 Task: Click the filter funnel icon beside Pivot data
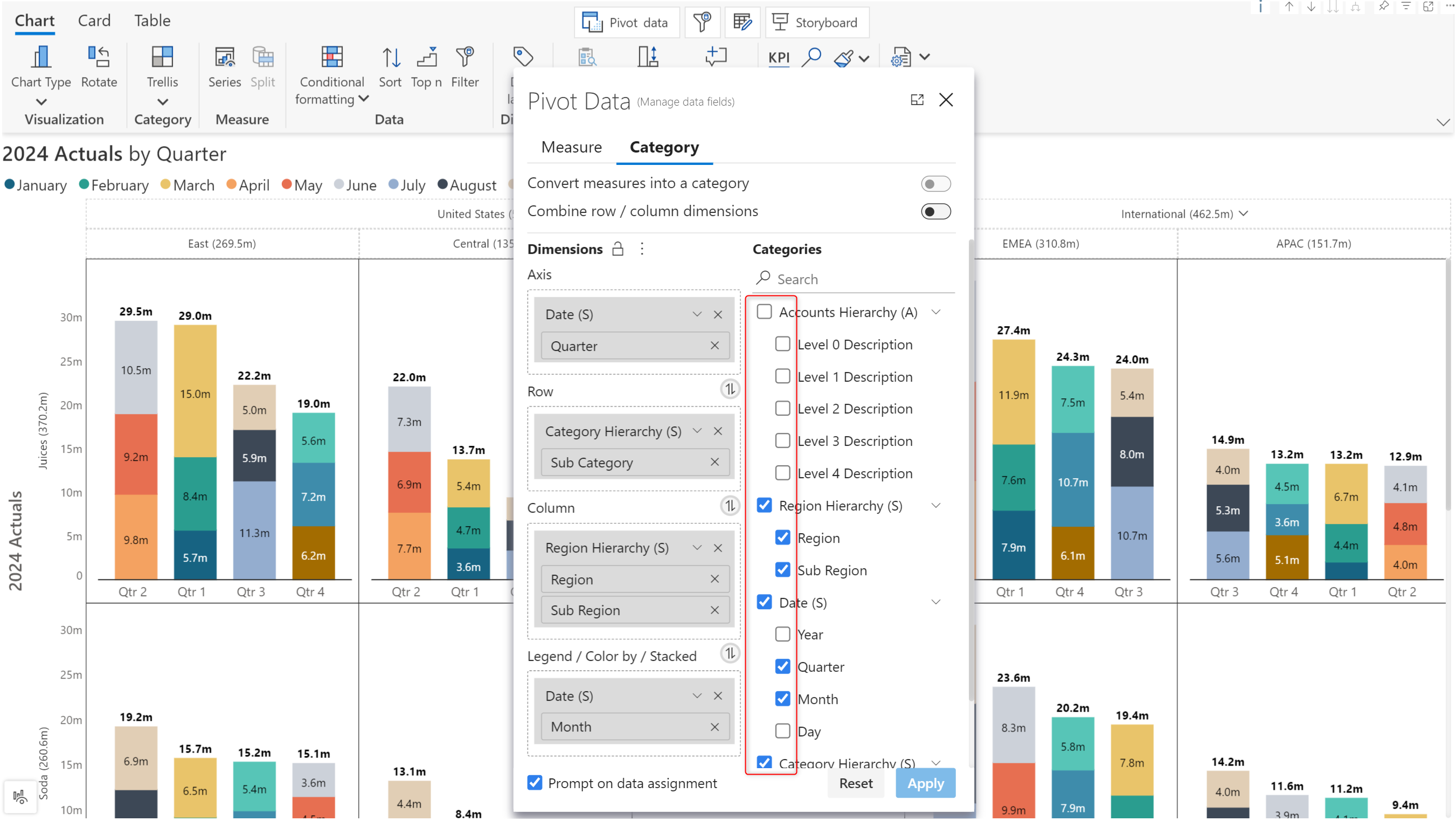coord(703,23)
